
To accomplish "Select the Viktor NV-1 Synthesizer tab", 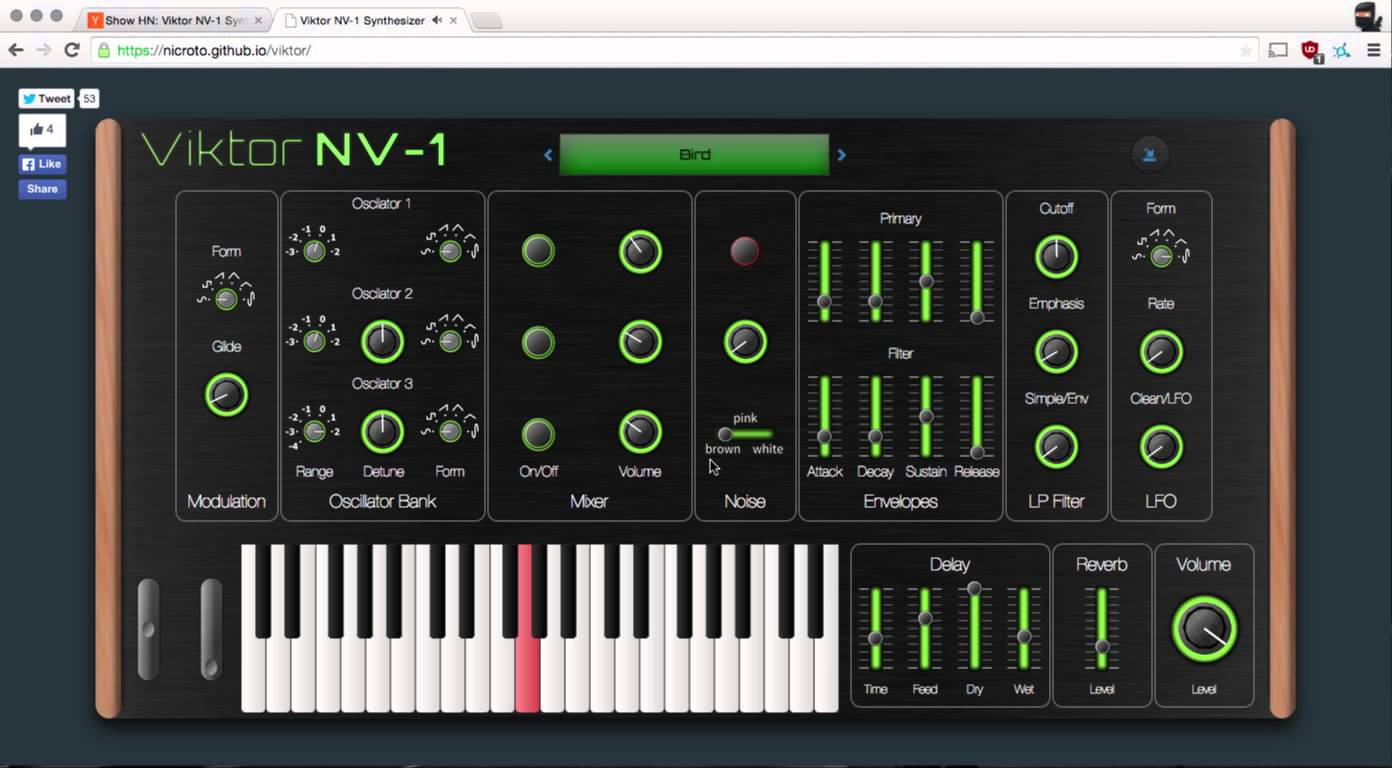I will (x=370, y=20).
